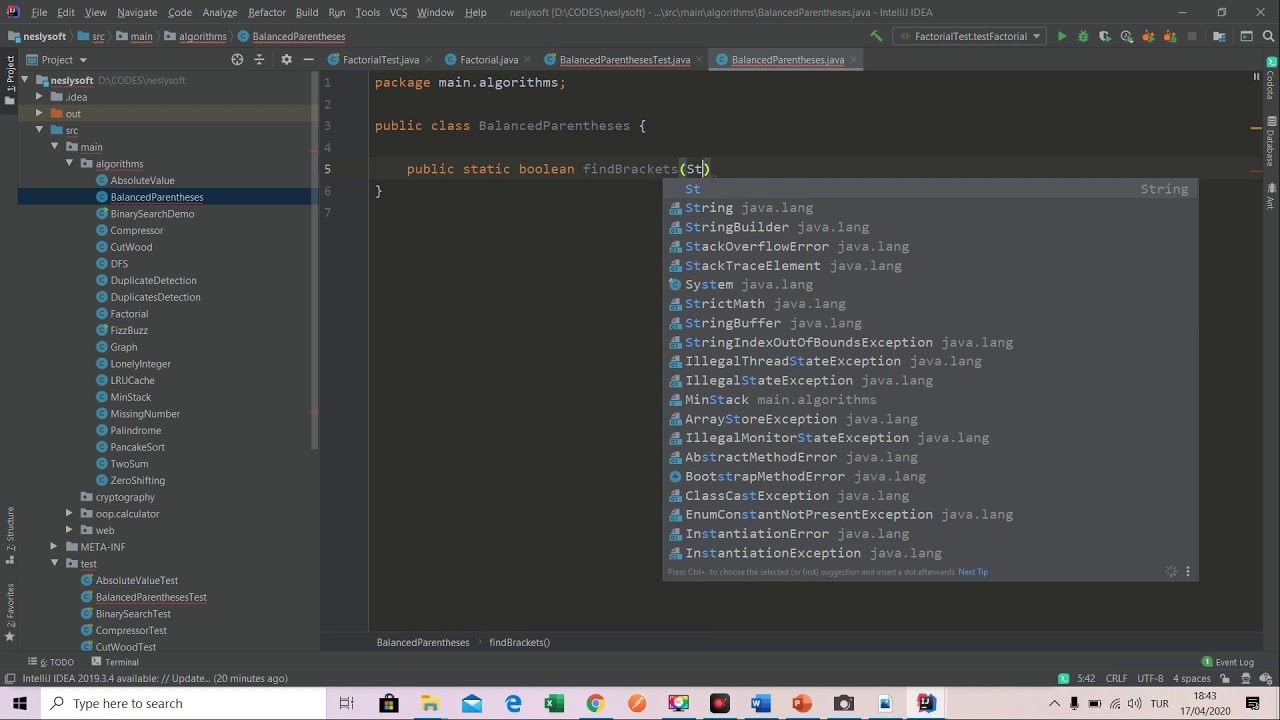Run FactorialTest with the green play icon

coord(1062,36)
